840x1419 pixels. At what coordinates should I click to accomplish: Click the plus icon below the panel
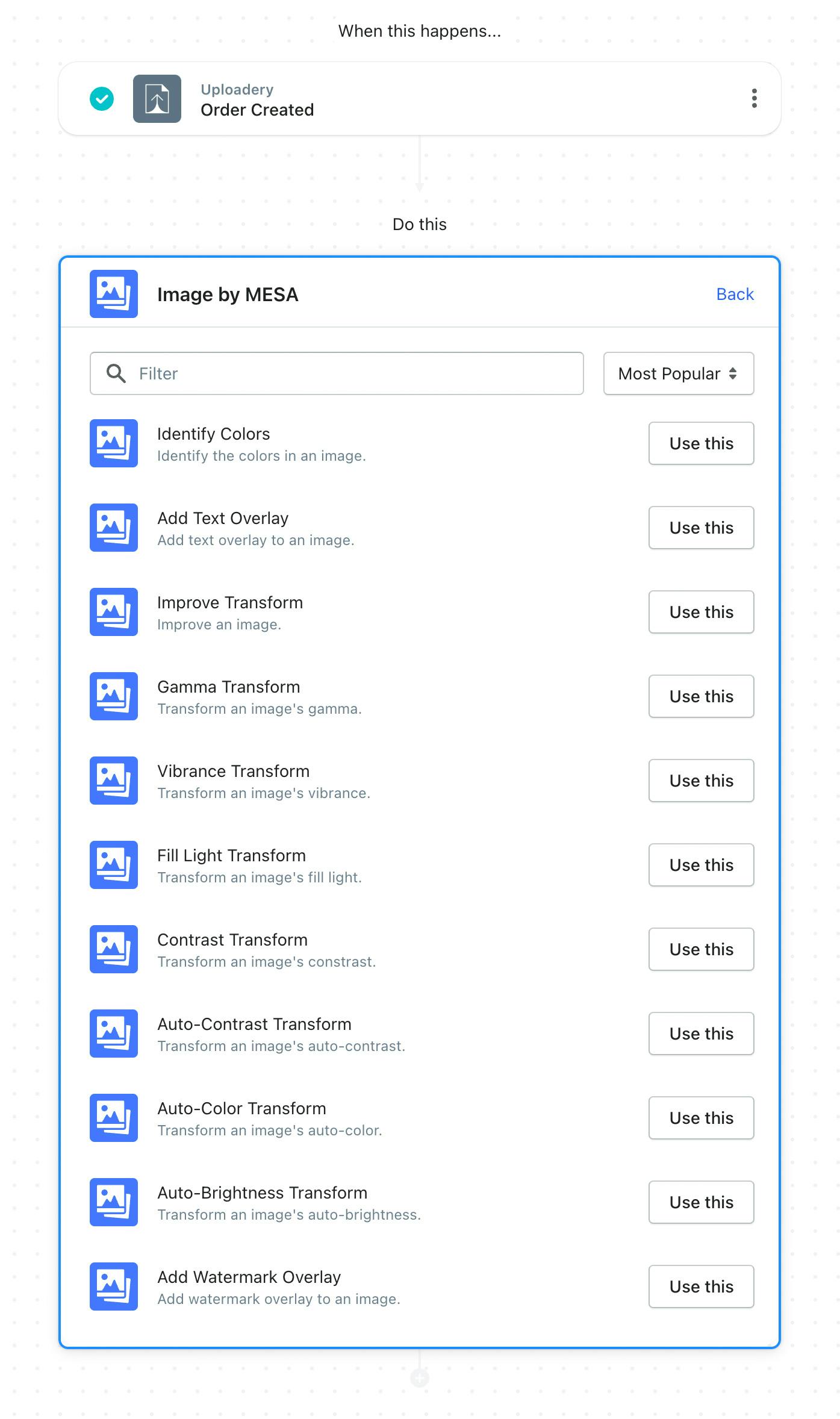(420, 1377)
